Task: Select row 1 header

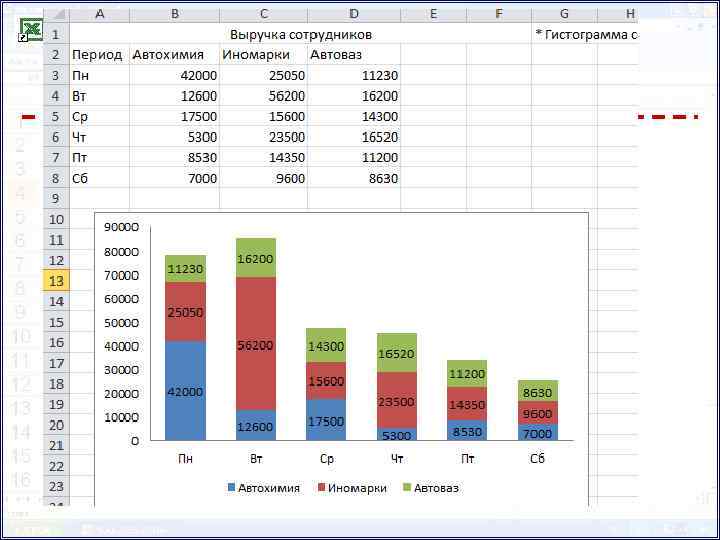Action: (56, 34)
